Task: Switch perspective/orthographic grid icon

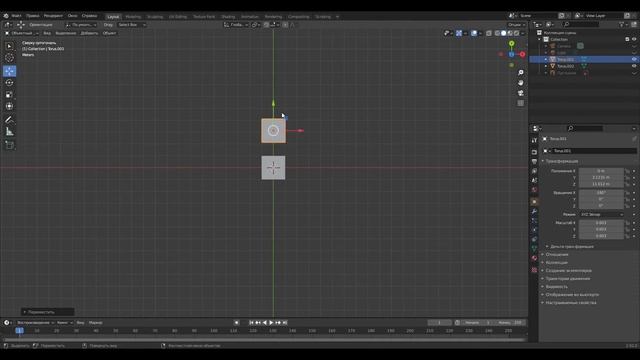Action: point(520,103)
